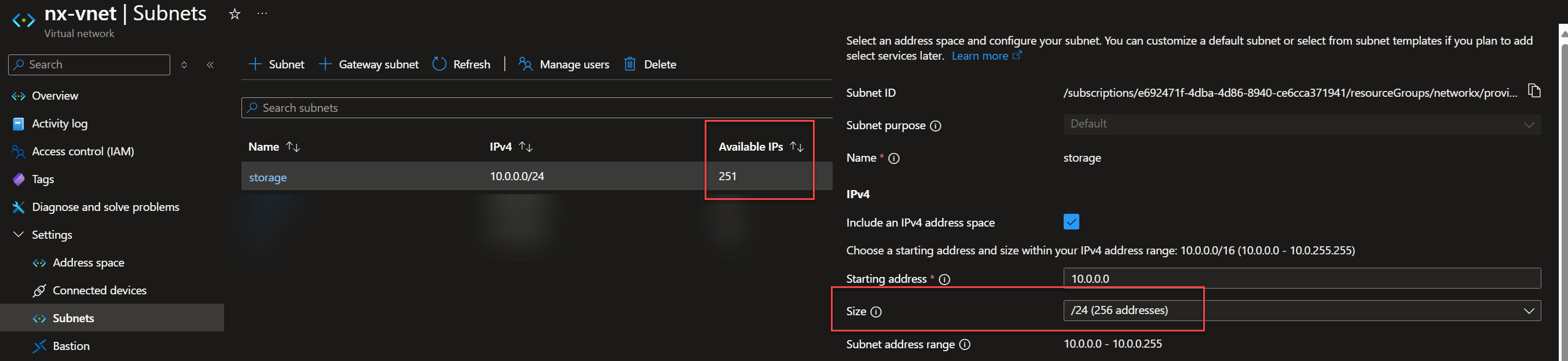This screenshot has width=1568, height=361.
Task: Delete the selected subnet
Action: (x=650, y=64)
